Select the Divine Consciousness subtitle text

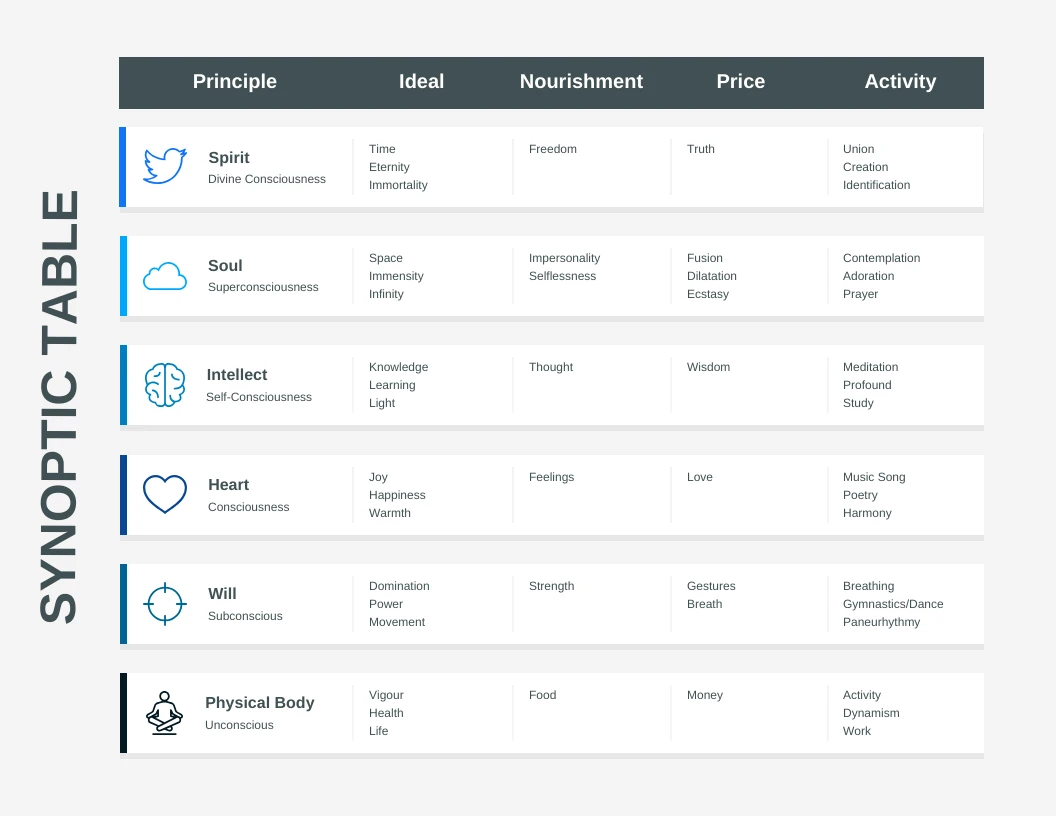point(267,179)
